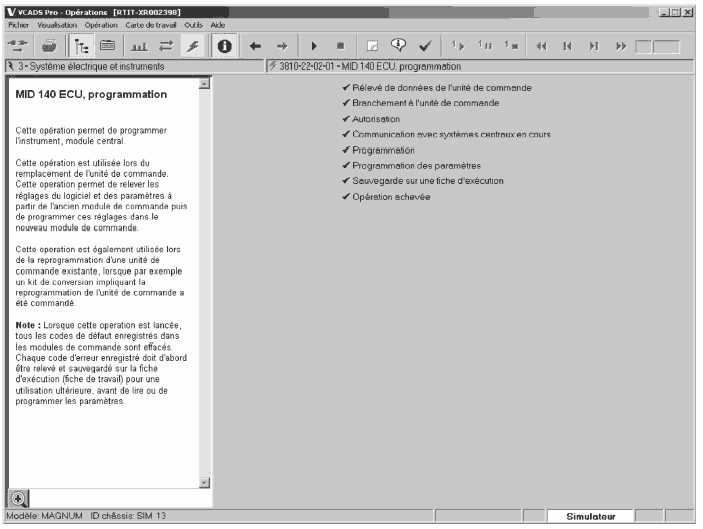The height and width of the screenshot is (529, 703).
Task: Click the tree structure view icon
Action: [x=86, y=46]
